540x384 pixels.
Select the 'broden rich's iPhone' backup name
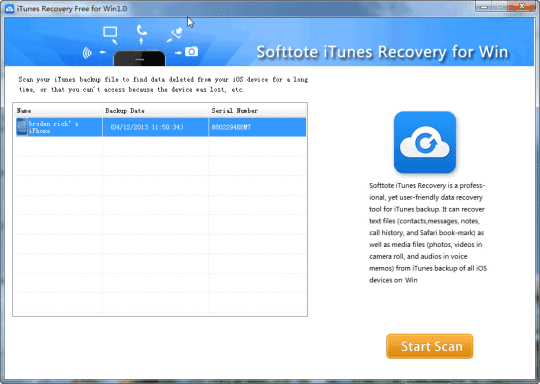(x=54, y=127)
